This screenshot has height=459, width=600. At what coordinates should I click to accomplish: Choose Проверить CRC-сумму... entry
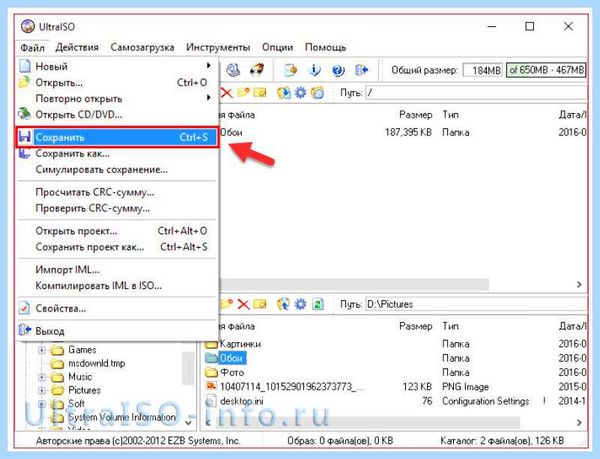pyautogui.click(x=117, y=208)
